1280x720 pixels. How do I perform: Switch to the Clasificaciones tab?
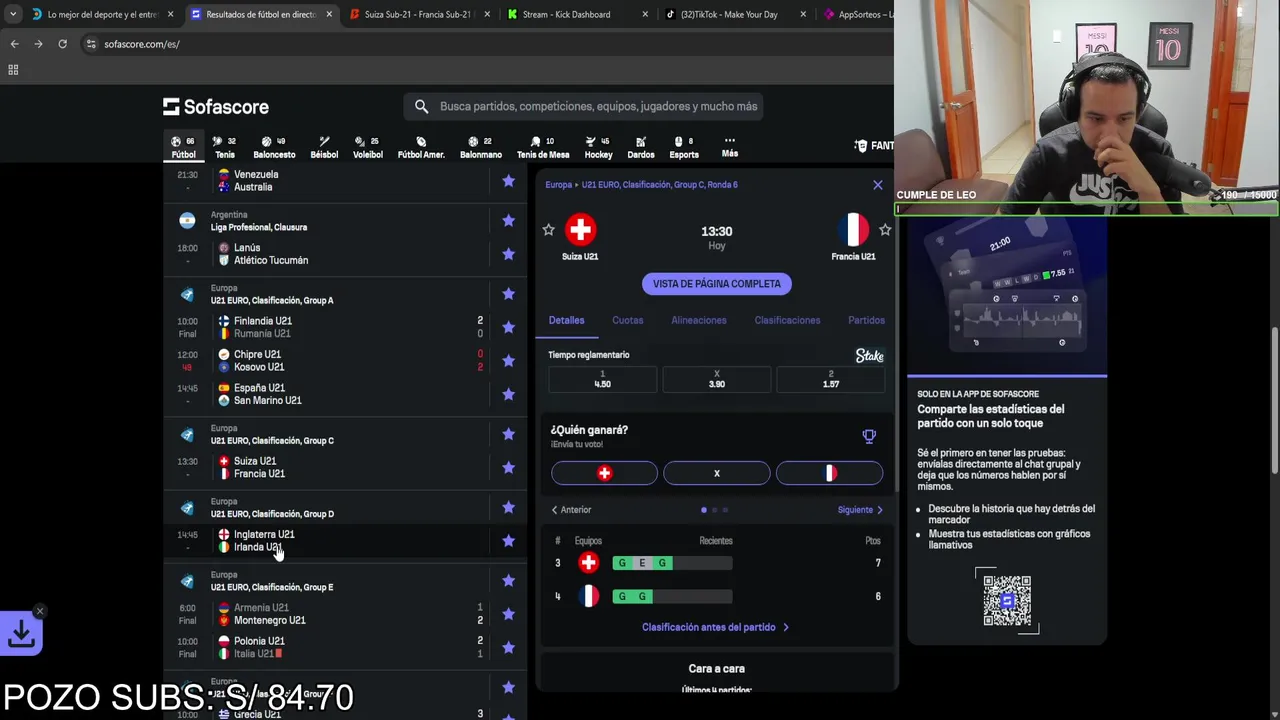click(x=787, y=320)
